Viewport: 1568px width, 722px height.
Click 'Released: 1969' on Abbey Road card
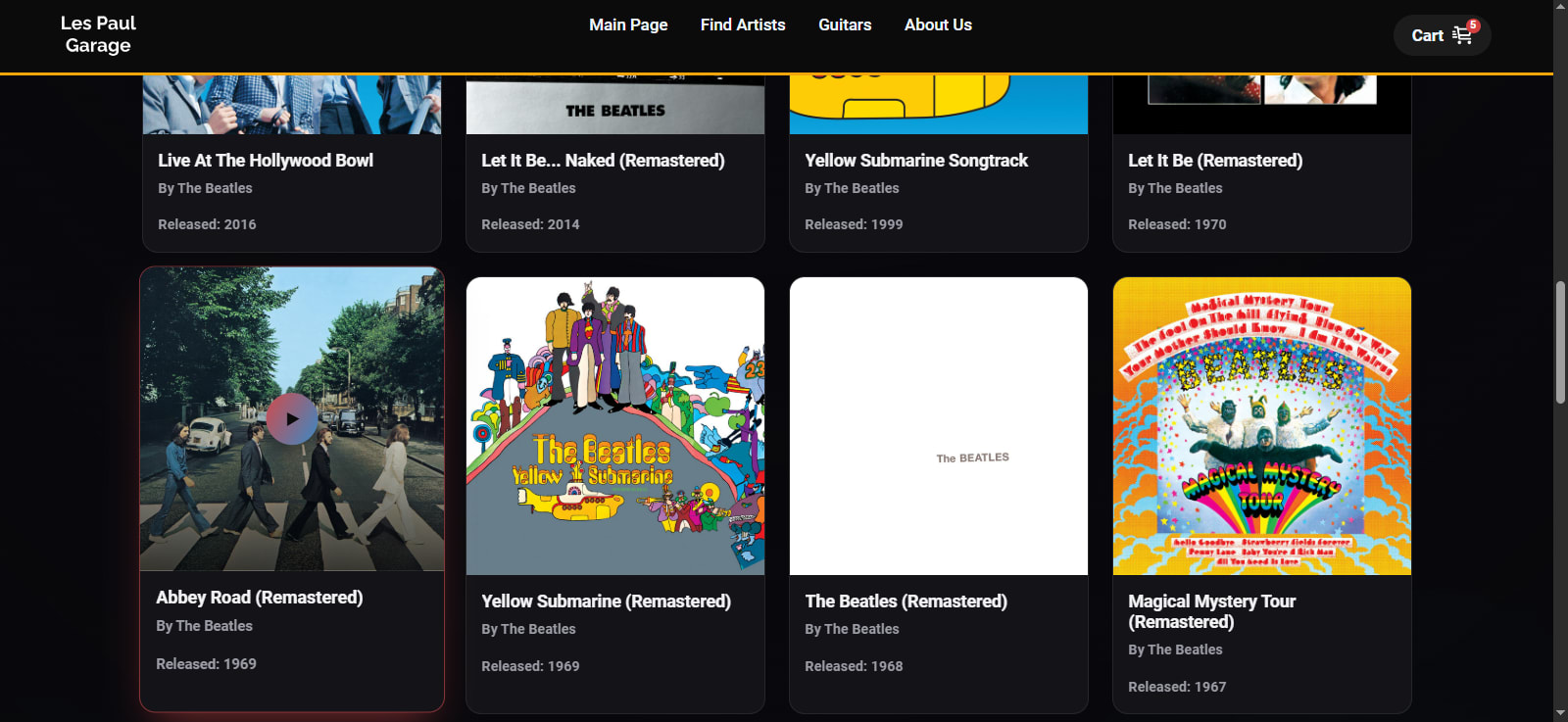point(206,664)
